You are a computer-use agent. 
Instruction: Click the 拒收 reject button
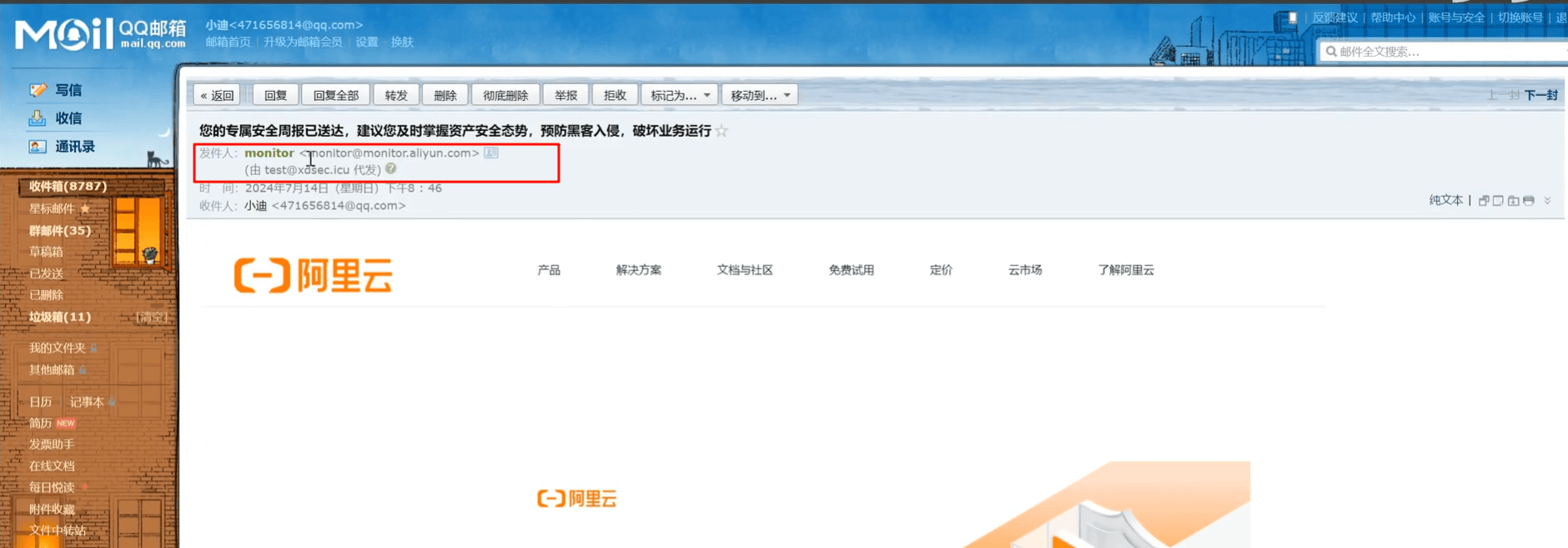616,95
